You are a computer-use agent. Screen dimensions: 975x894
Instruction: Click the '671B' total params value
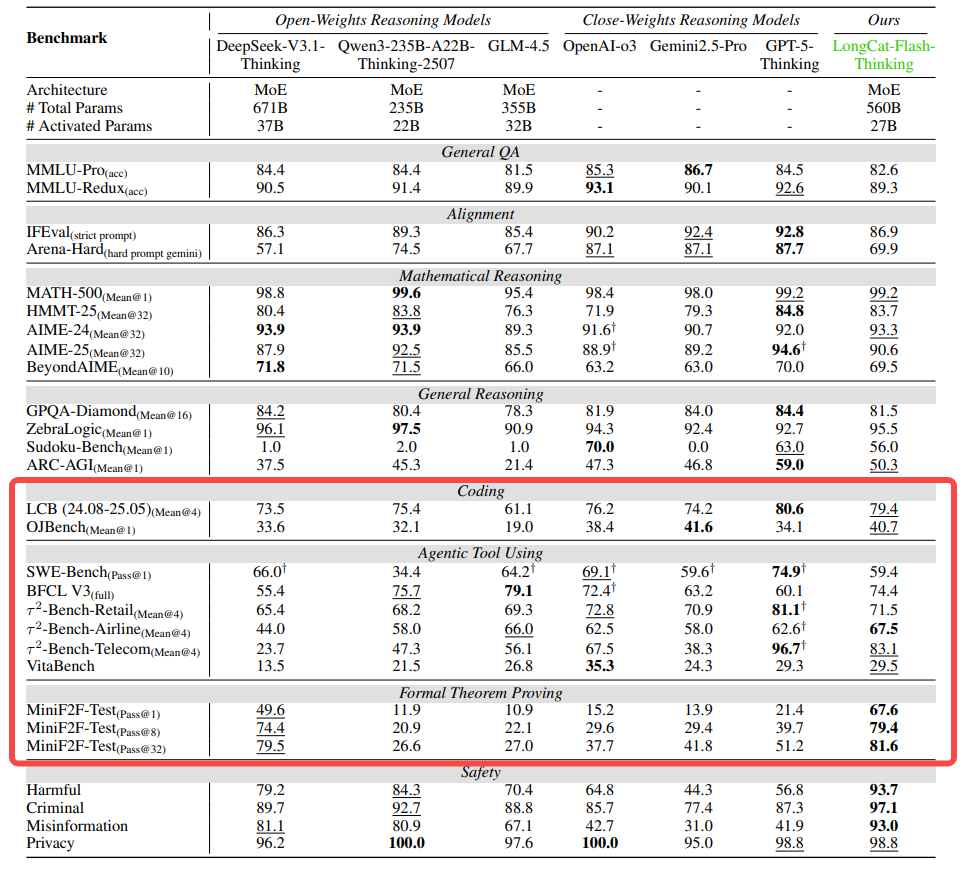point(270,108)
